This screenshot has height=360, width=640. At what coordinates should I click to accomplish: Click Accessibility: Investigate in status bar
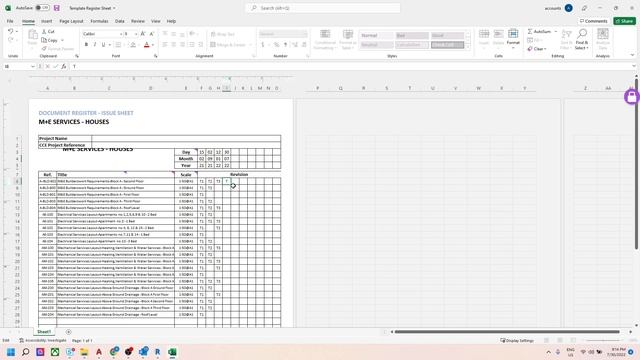(43, 340)
